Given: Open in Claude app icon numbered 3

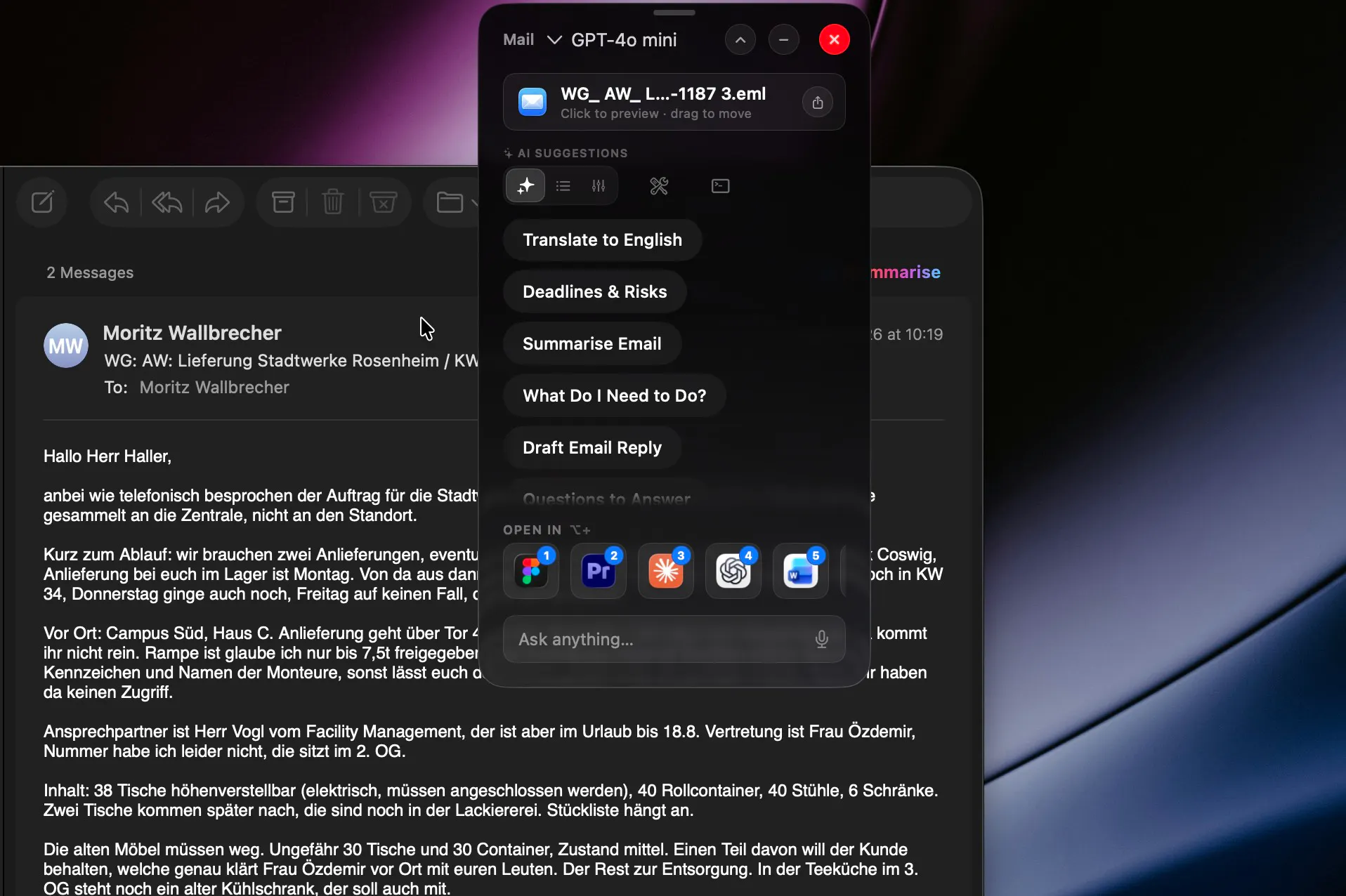Looking at the screenshot, I should tap(666, 571).
